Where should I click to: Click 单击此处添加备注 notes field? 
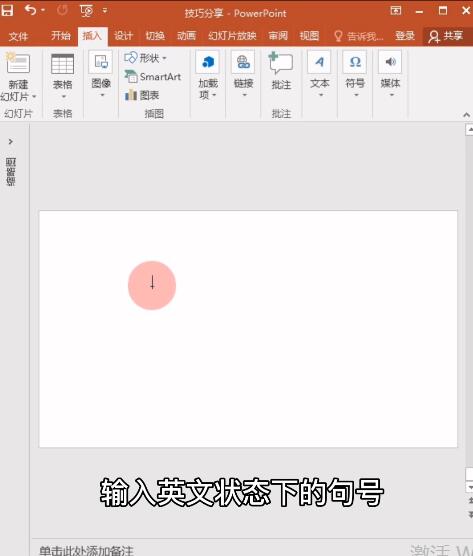click(x=86, y=551)
